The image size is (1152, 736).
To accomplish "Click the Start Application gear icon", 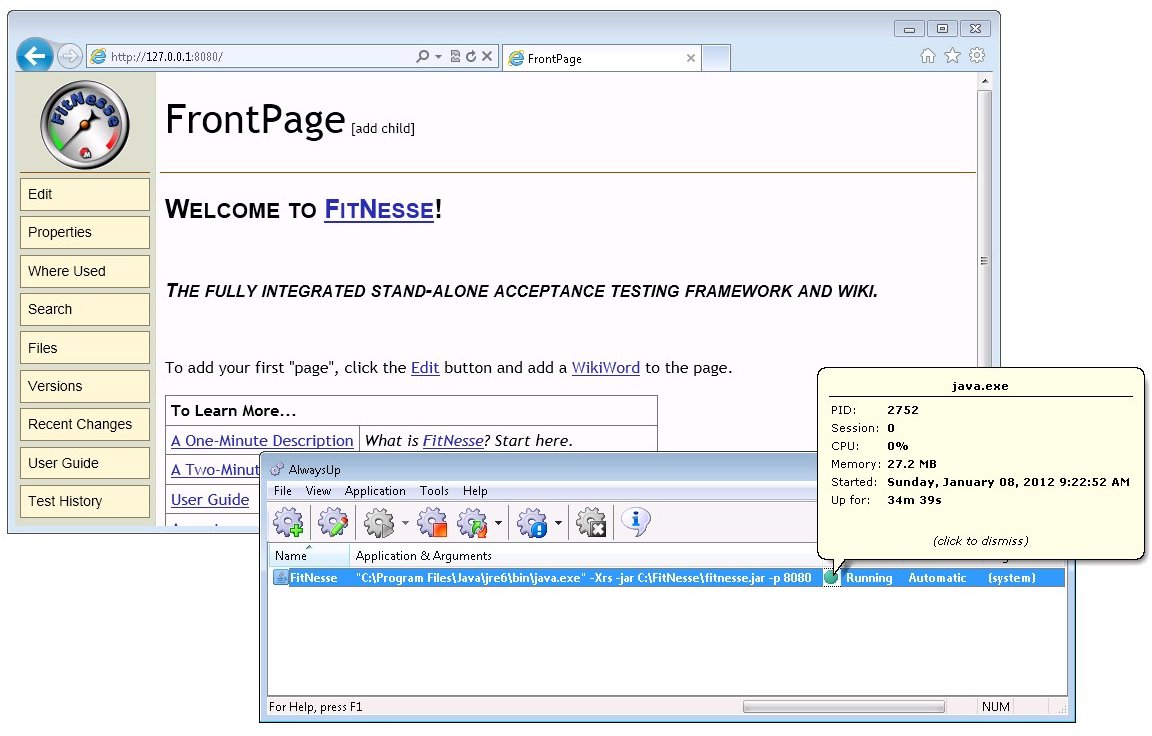I will click(379, 522).
